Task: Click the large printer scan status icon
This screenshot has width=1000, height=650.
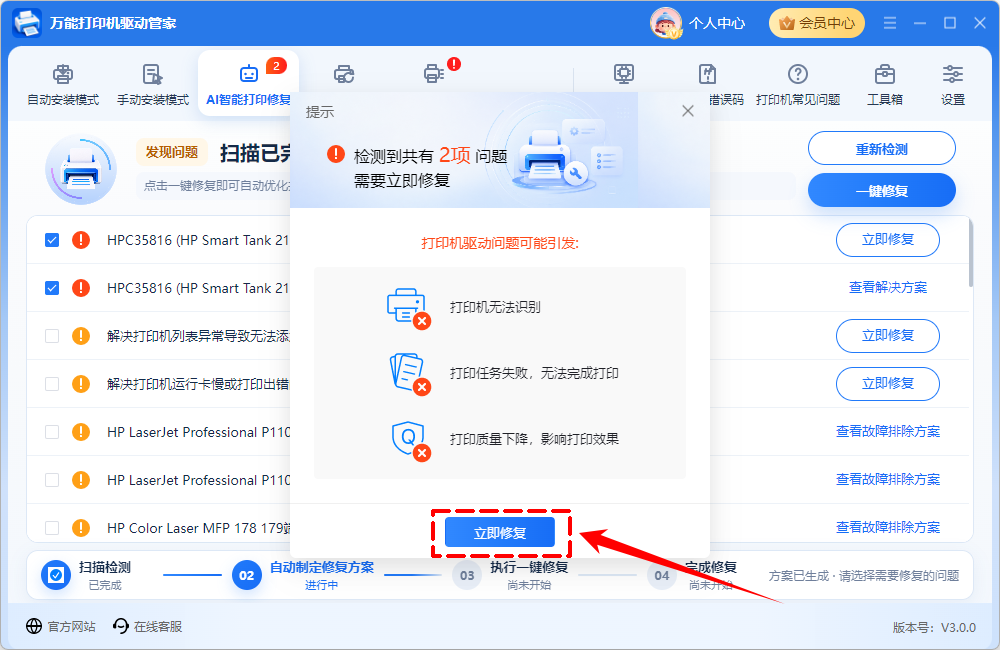Action: (x=81, y=170)
